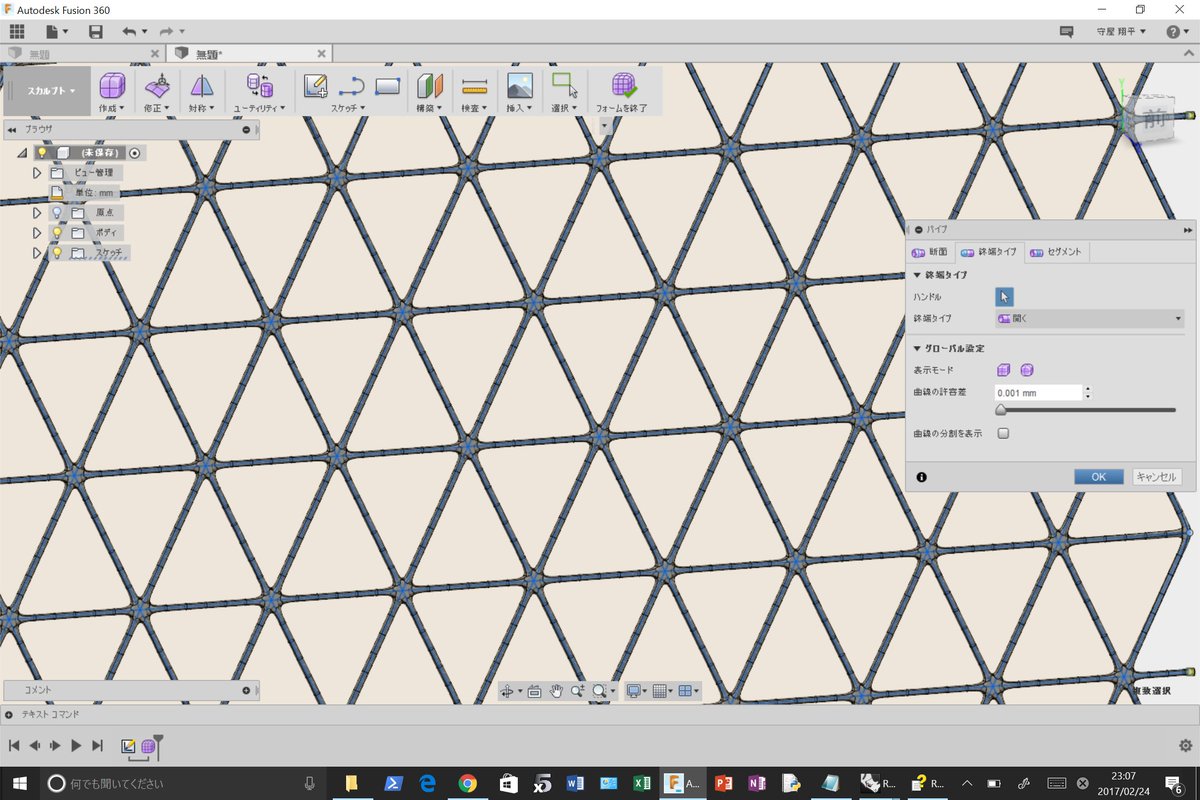Collapse the root (未保存) tree node
This screenshot has height=800, width=1200.
21,153
